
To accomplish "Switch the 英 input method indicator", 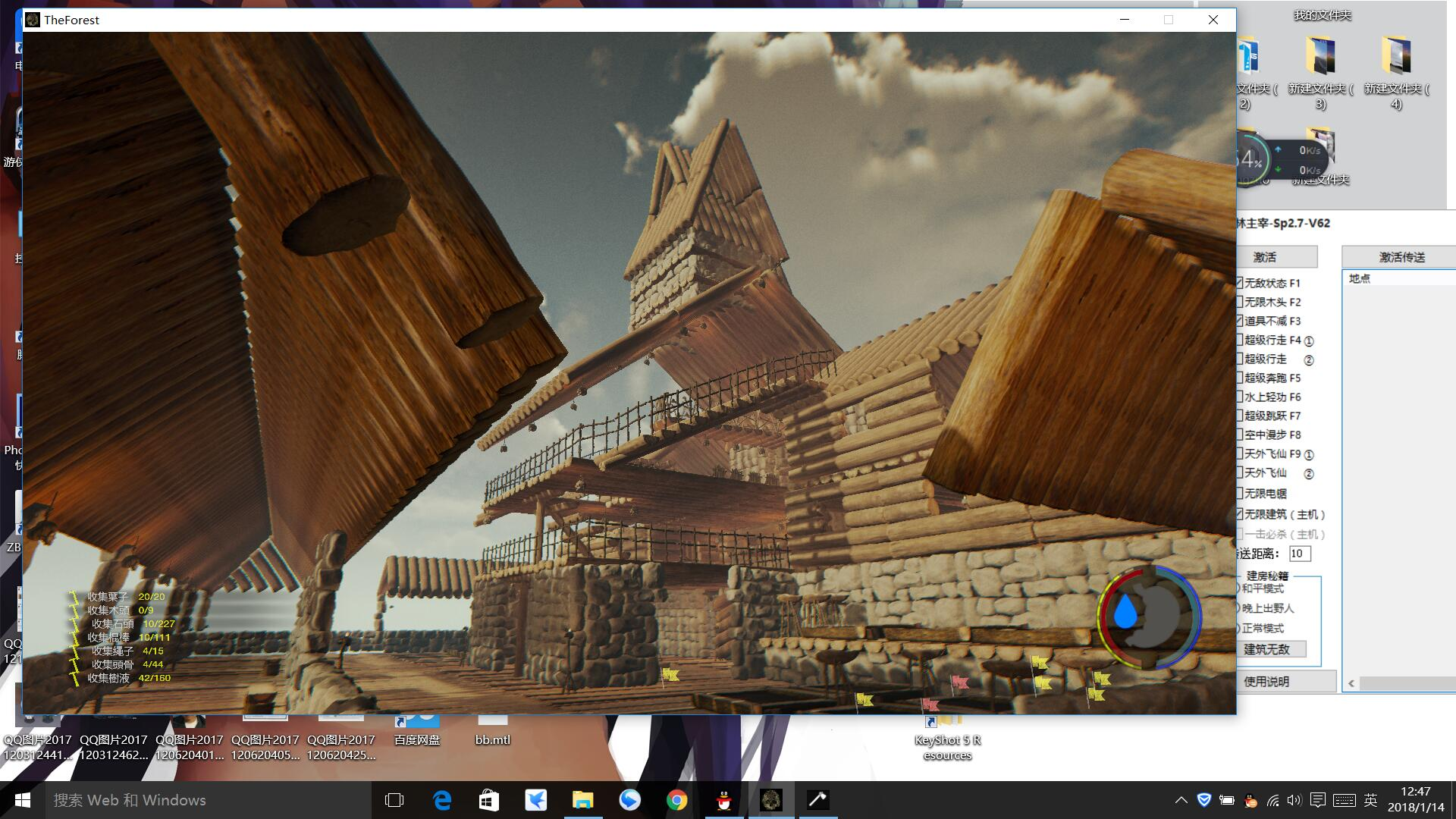I will (x=1370, y=800).
